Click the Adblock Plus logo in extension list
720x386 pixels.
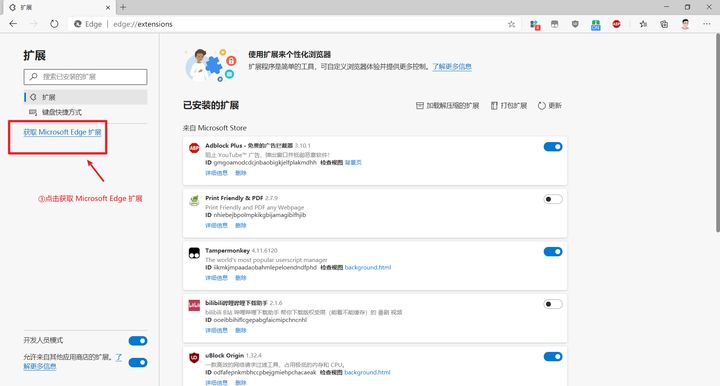click(x=194, y=148)
